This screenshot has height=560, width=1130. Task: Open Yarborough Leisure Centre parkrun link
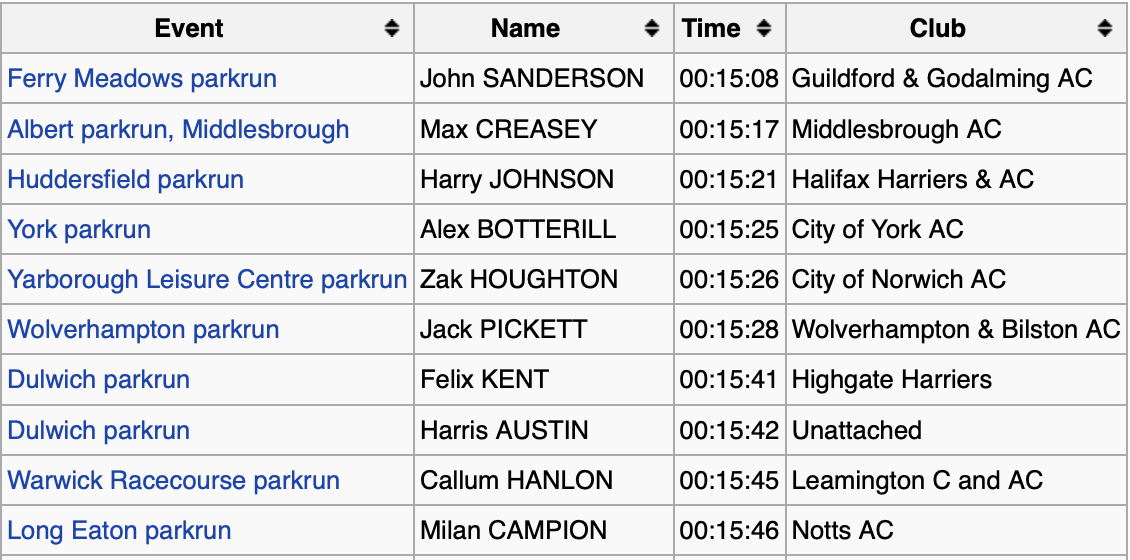207,279
